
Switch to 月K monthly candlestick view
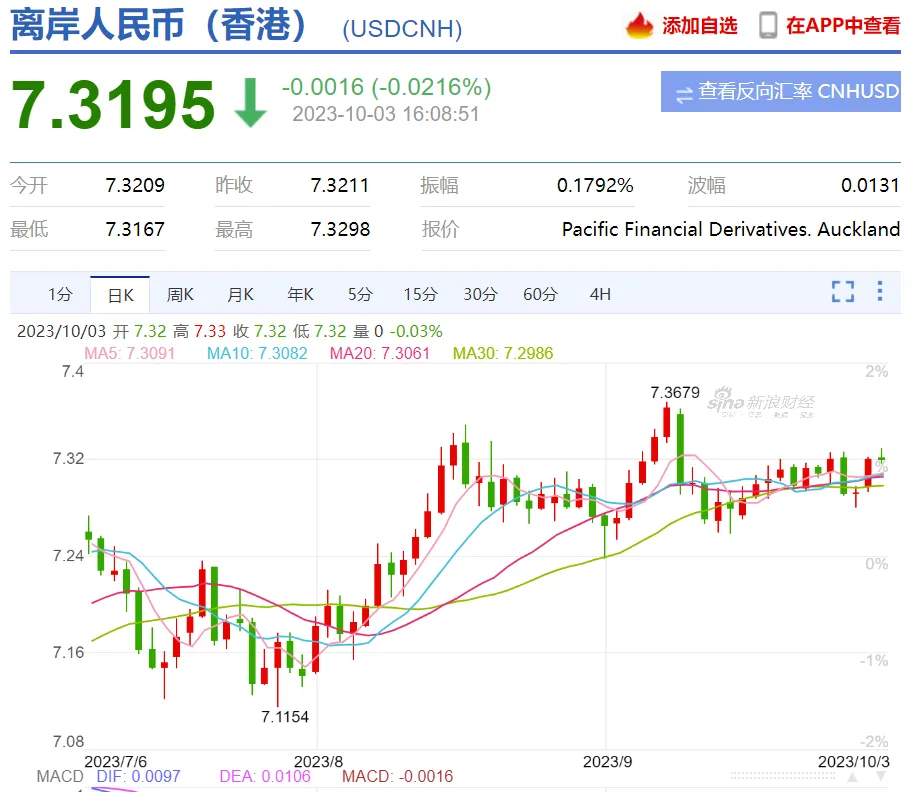click(240, 294)
